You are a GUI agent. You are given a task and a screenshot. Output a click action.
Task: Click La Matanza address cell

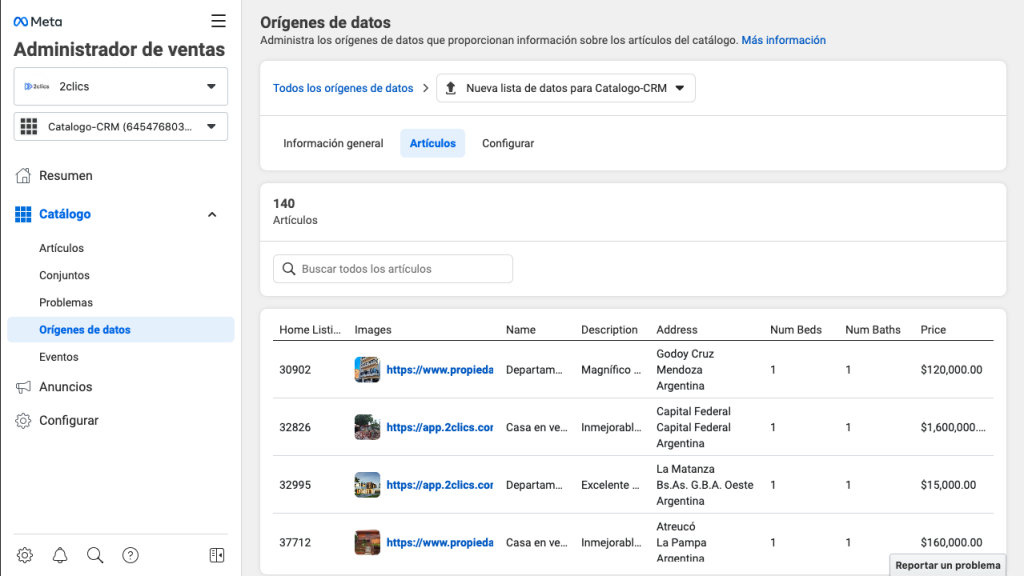705,485
